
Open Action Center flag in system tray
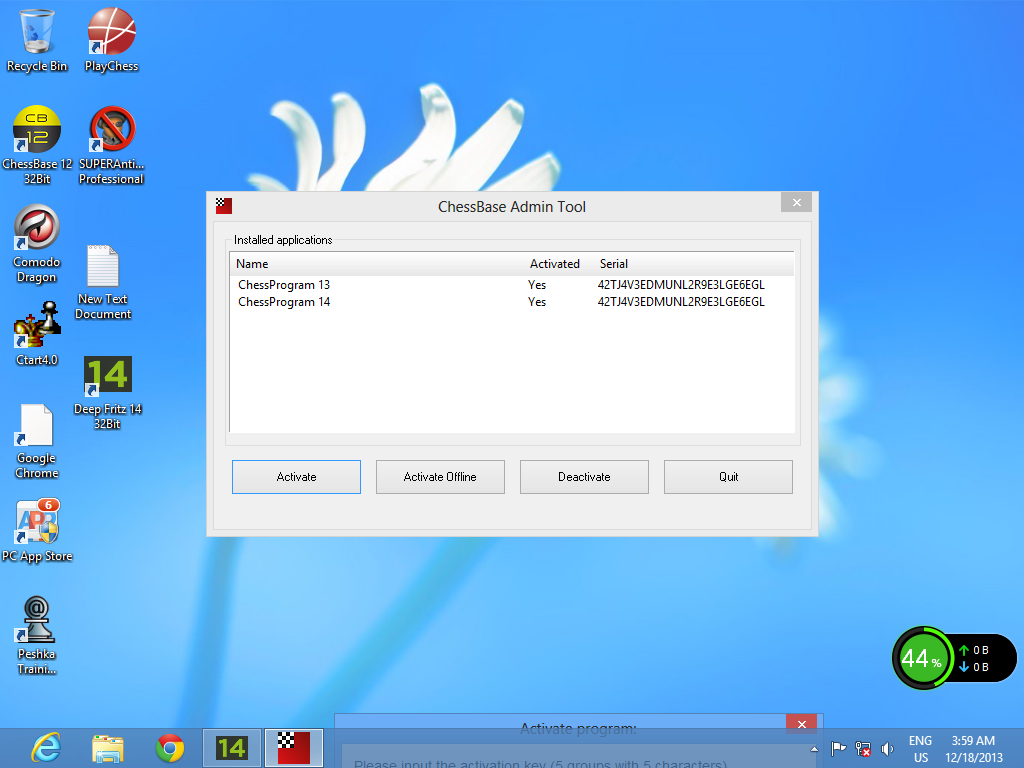(839, 748)
